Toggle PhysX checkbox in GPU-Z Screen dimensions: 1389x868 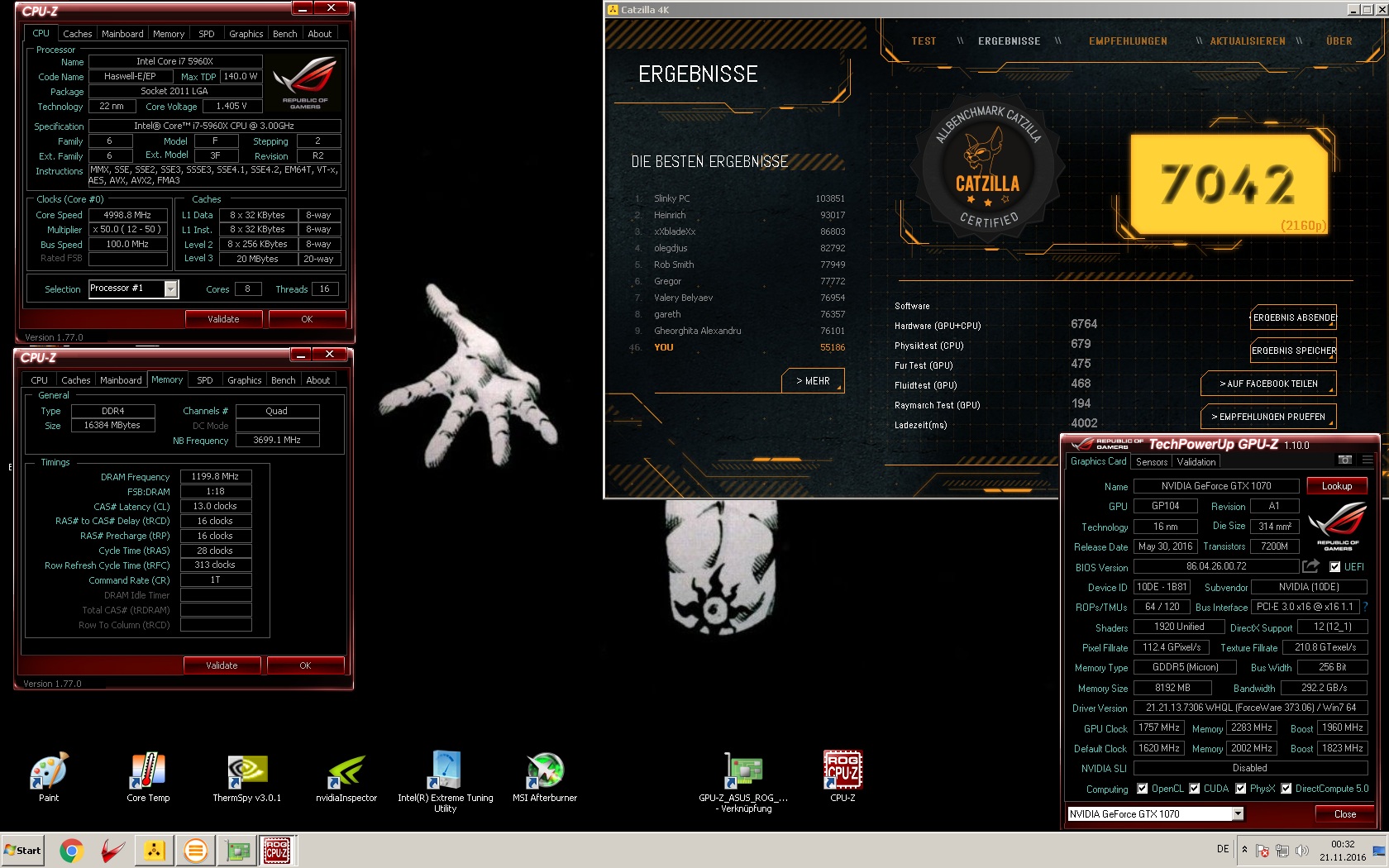(x=1241, y=789)
